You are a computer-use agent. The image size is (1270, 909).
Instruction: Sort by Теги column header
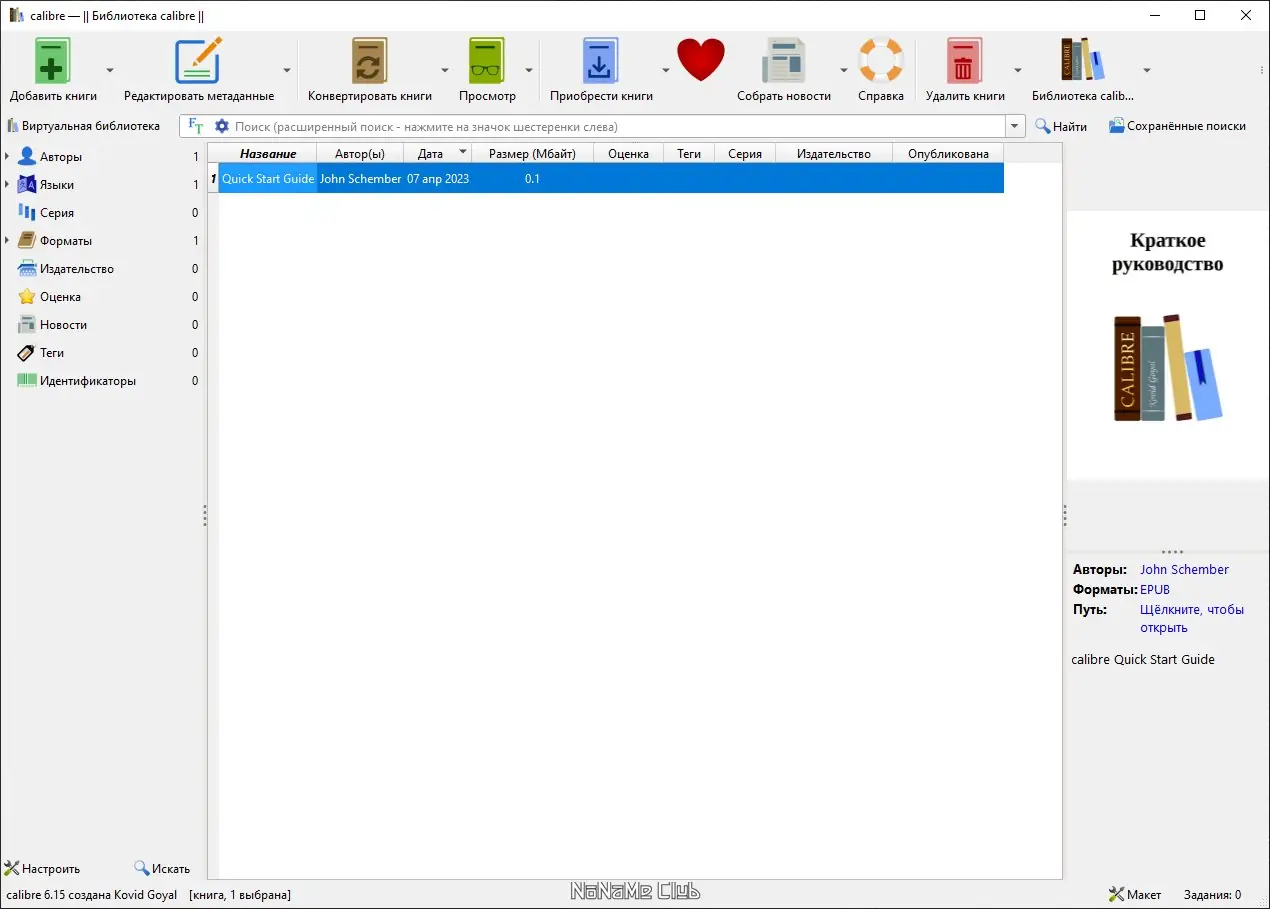[x=689, y=153]
